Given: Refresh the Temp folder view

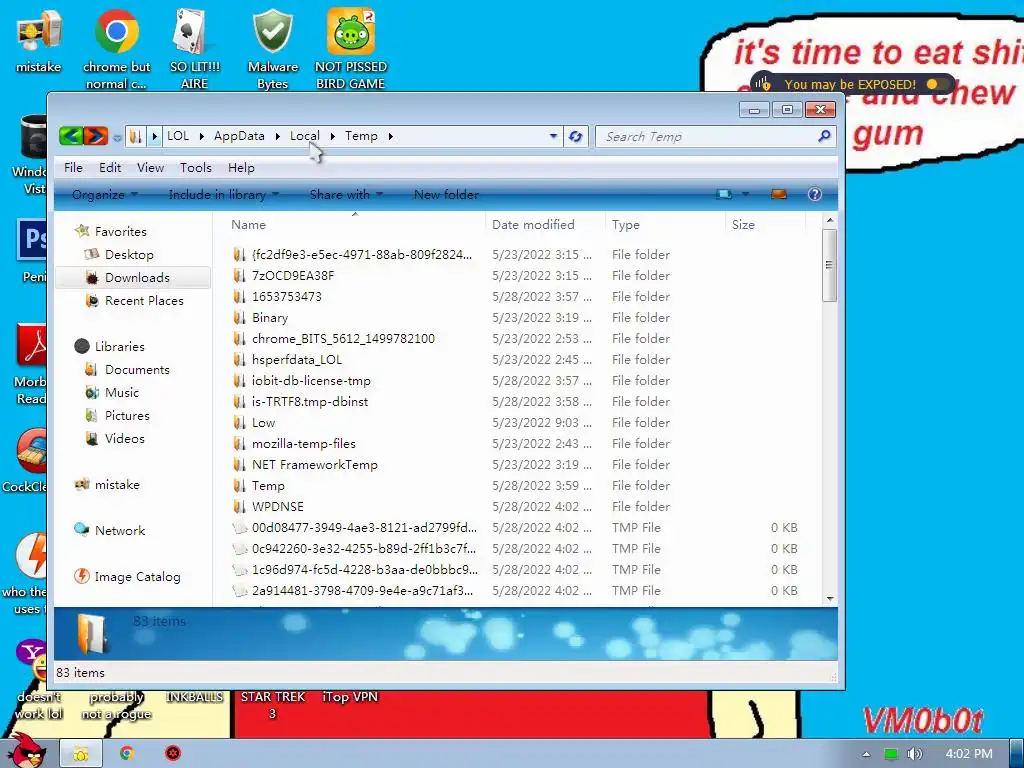Looking at the screenshot, I should coord(575,136).
